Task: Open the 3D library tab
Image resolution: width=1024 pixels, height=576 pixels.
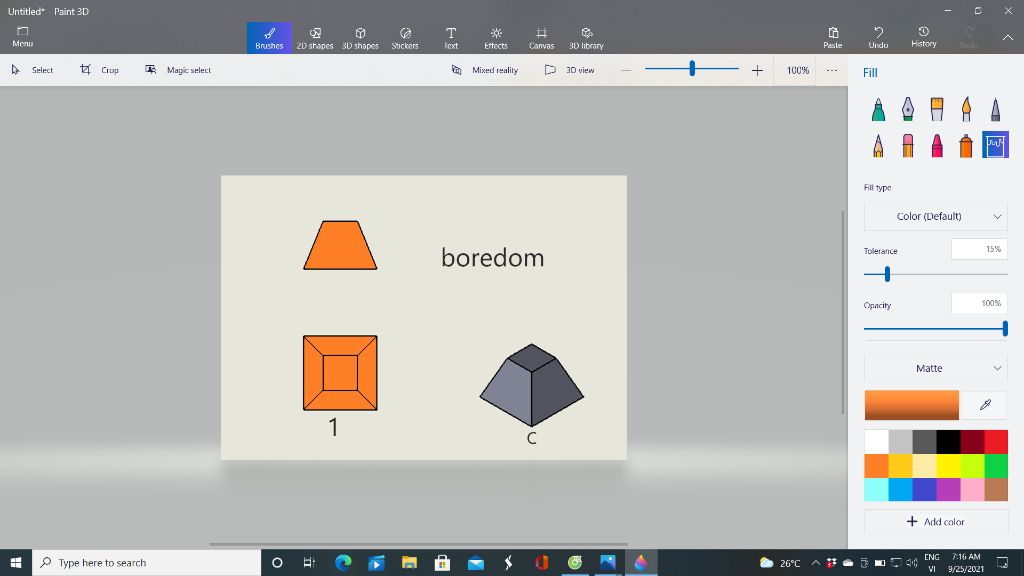Action: tap(586, 38)
